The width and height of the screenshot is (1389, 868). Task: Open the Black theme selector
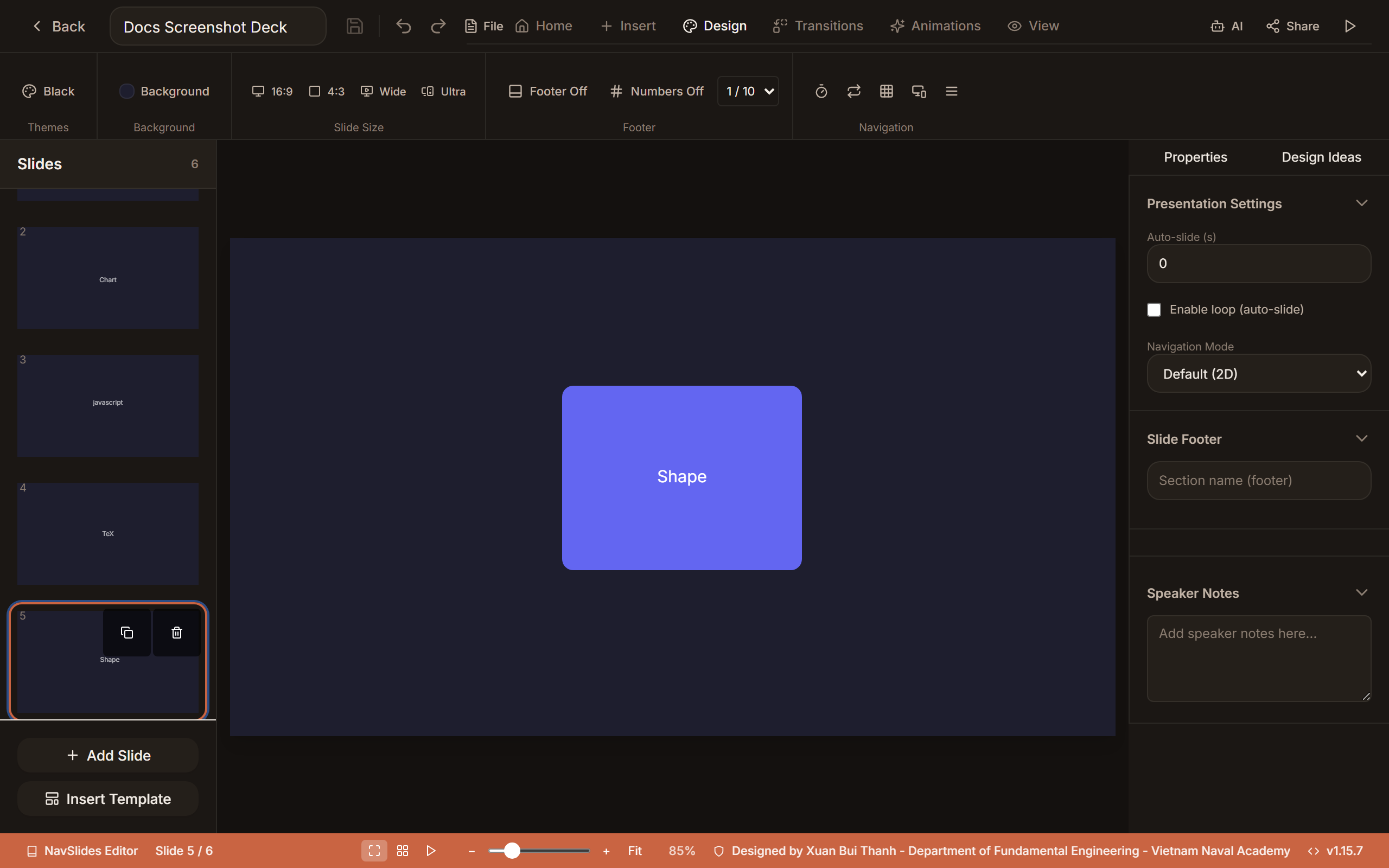[x=48, y=91]
